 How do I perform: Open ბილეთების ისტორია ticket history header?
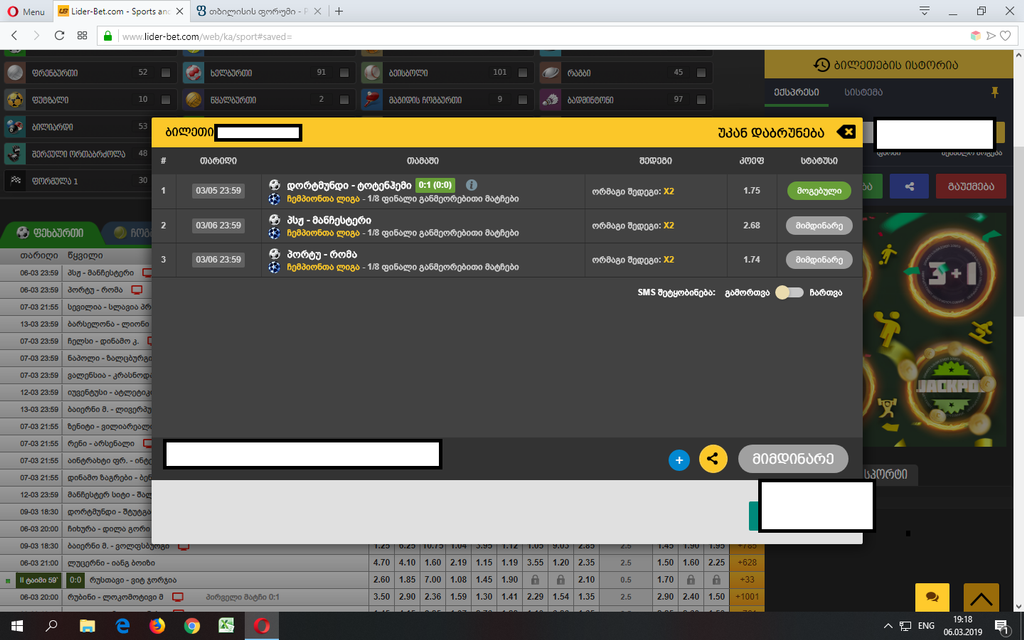coord(886,65)
